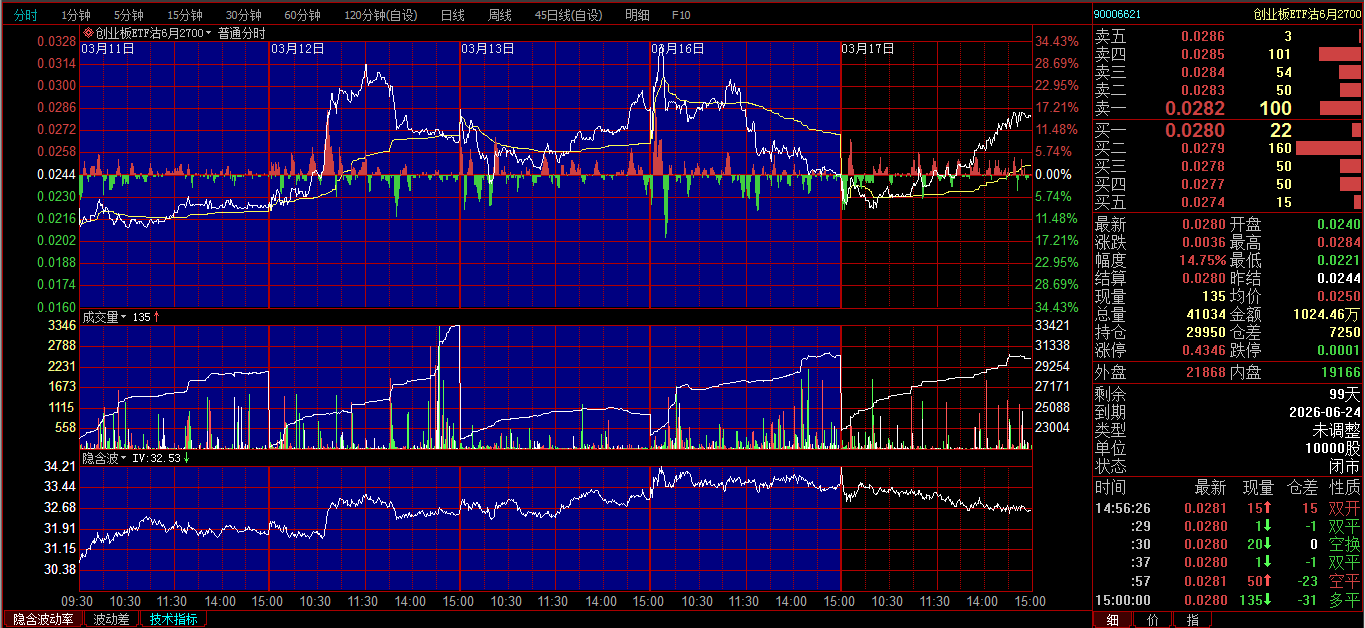This screenshot has width=1365, height=628.
Task: Click the 15:00:00 trade row
Action: coord(1228,600)
